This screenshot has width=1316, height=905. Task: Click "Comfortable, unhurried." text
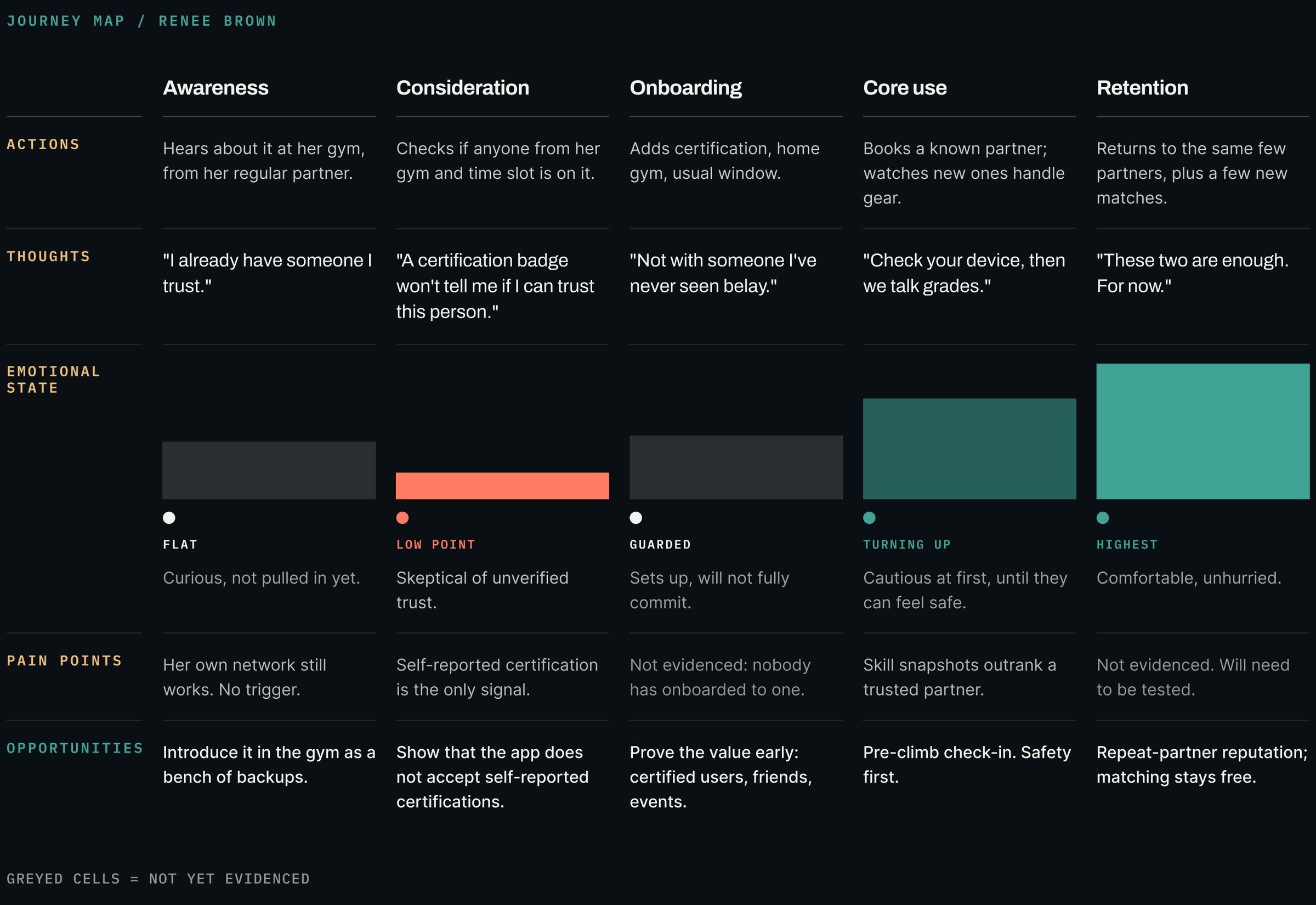(1189, 579)
